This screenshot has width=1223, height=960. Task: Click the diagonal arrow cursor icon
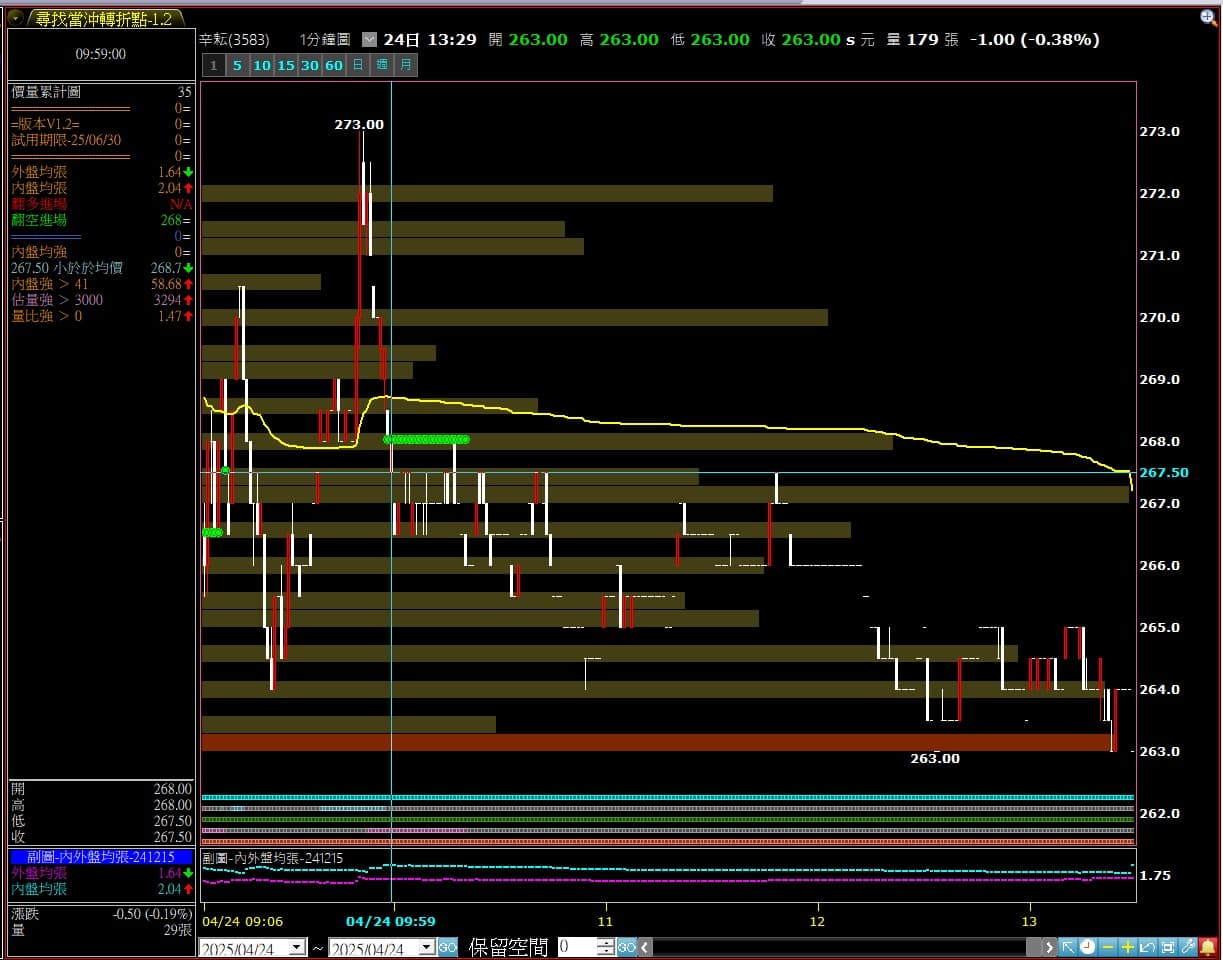pos(1068,947)
